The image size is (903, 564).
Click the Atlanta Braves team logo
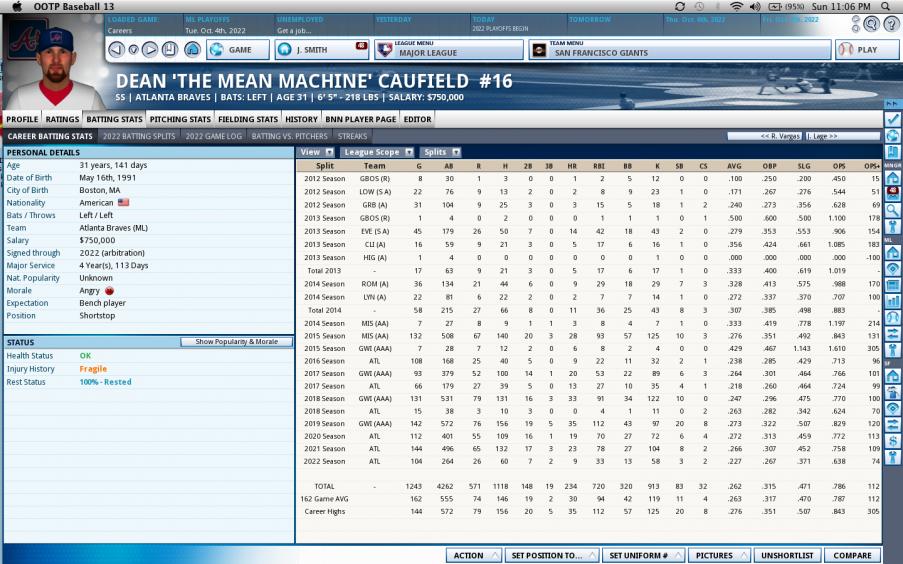29,39
